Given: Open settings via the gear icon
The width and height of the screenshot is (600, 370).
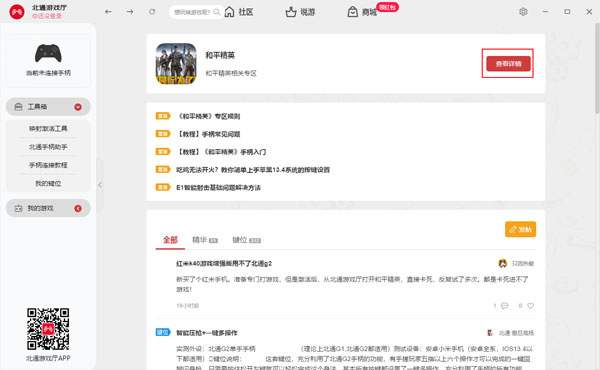Looking at the screenshot, I should 523,12.
